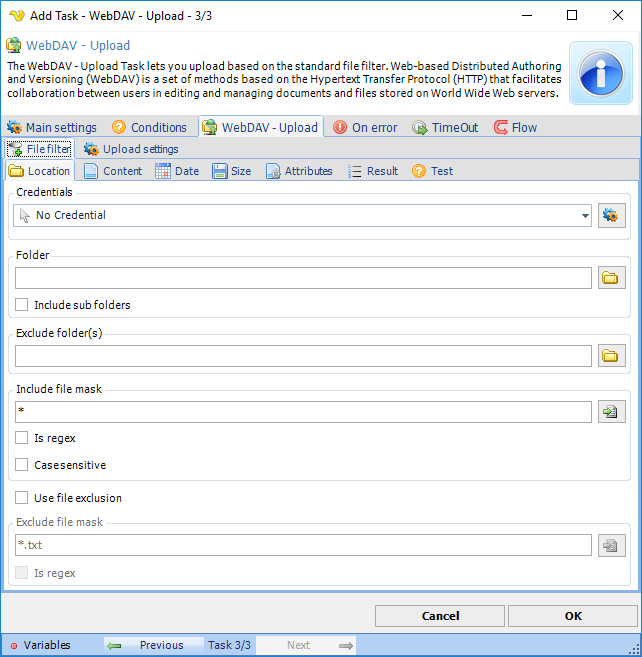Click the Next task button
The width and height of the screenshot is (642, 657).
coord(306,645)
